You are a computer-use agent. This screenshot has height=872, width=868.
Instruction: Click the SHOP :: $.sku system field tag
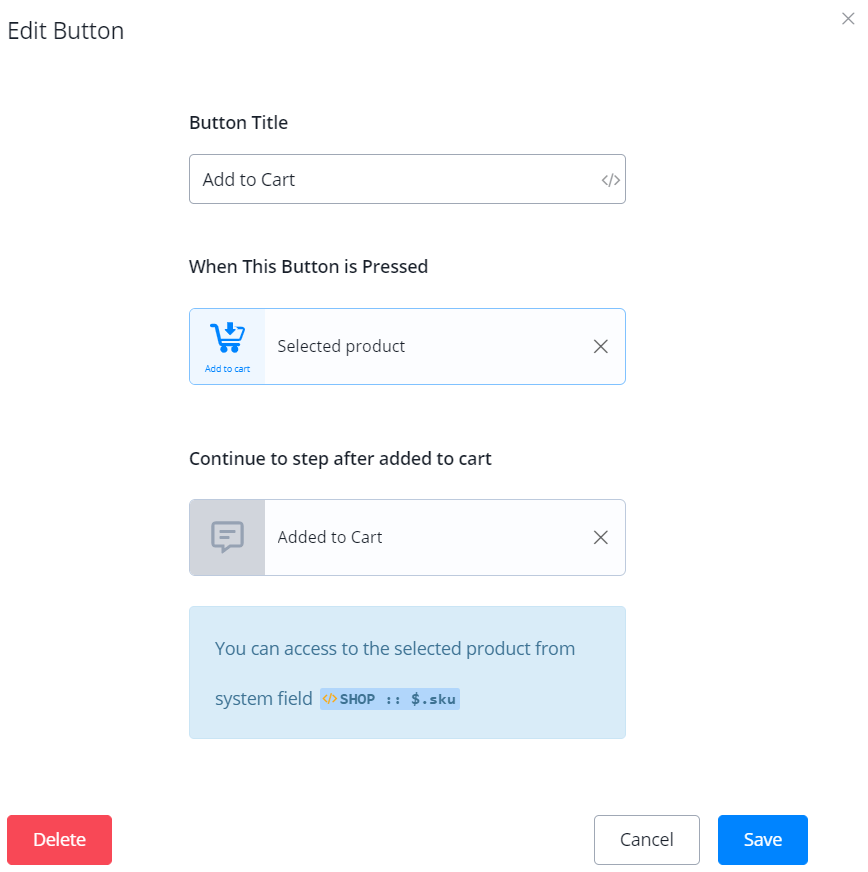click(x=397, y=699)
